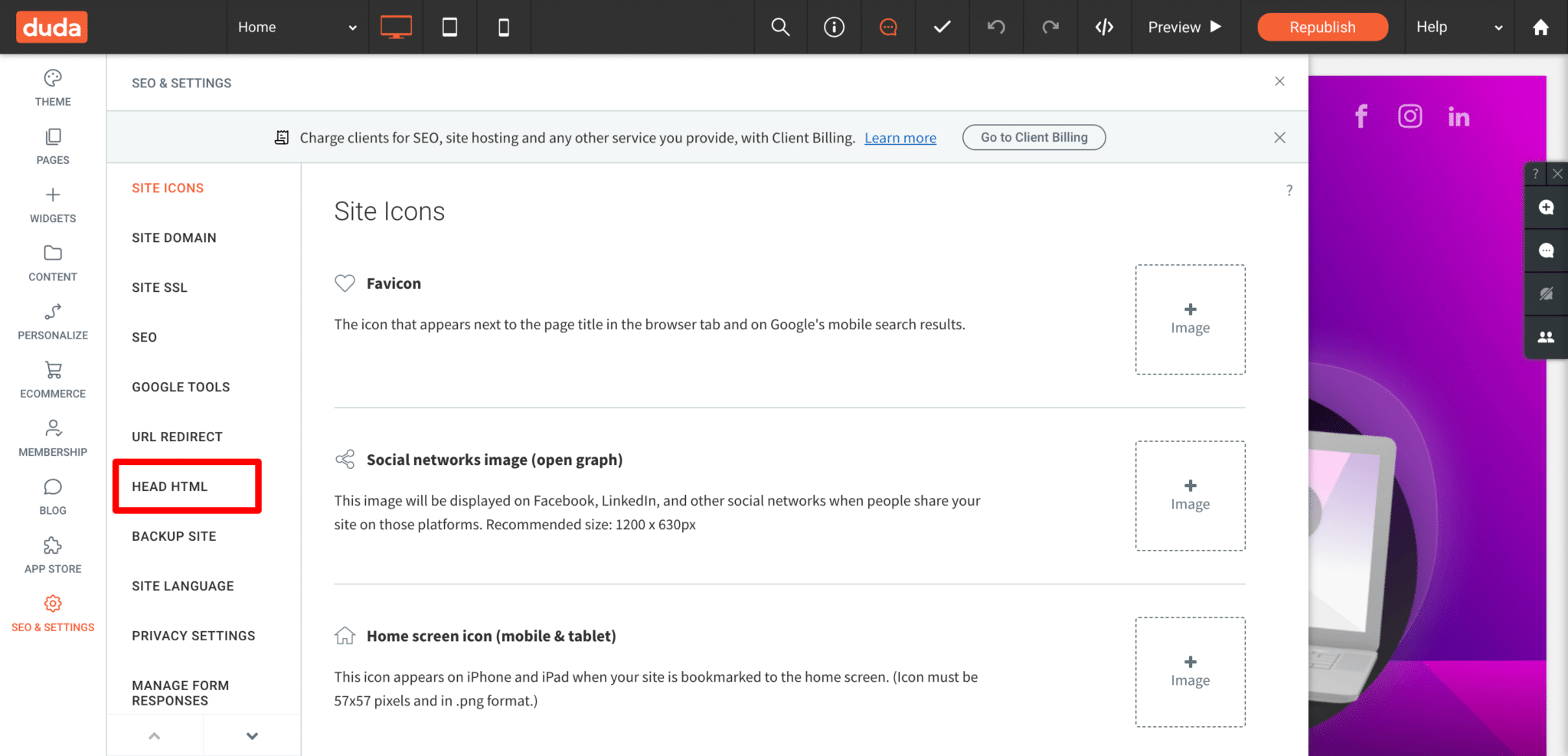
Task: Open the Pages panel
Action: 53,146
